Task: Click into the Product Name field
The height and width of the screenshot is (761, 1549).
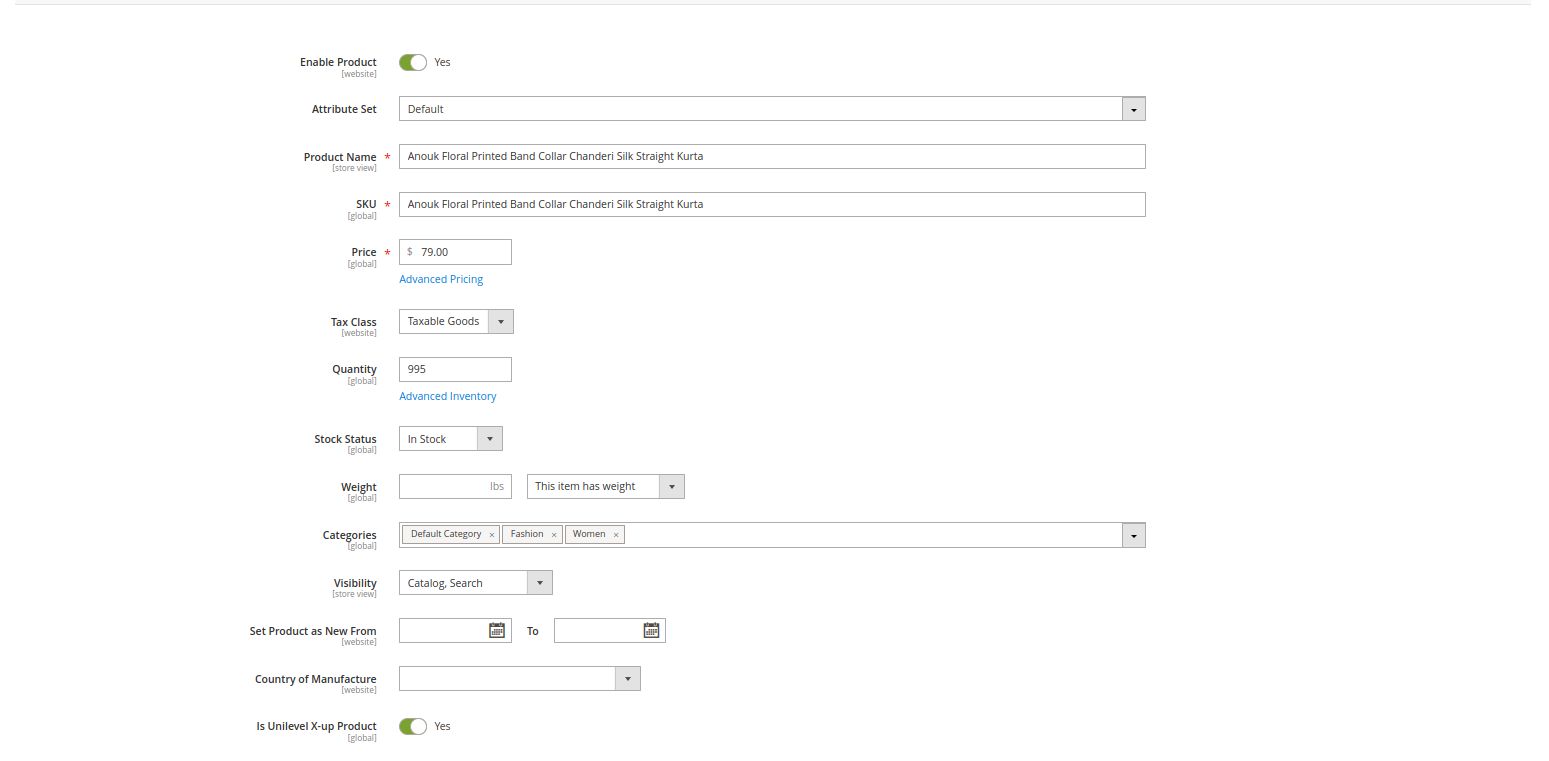Action: click(x=771, y=156)
